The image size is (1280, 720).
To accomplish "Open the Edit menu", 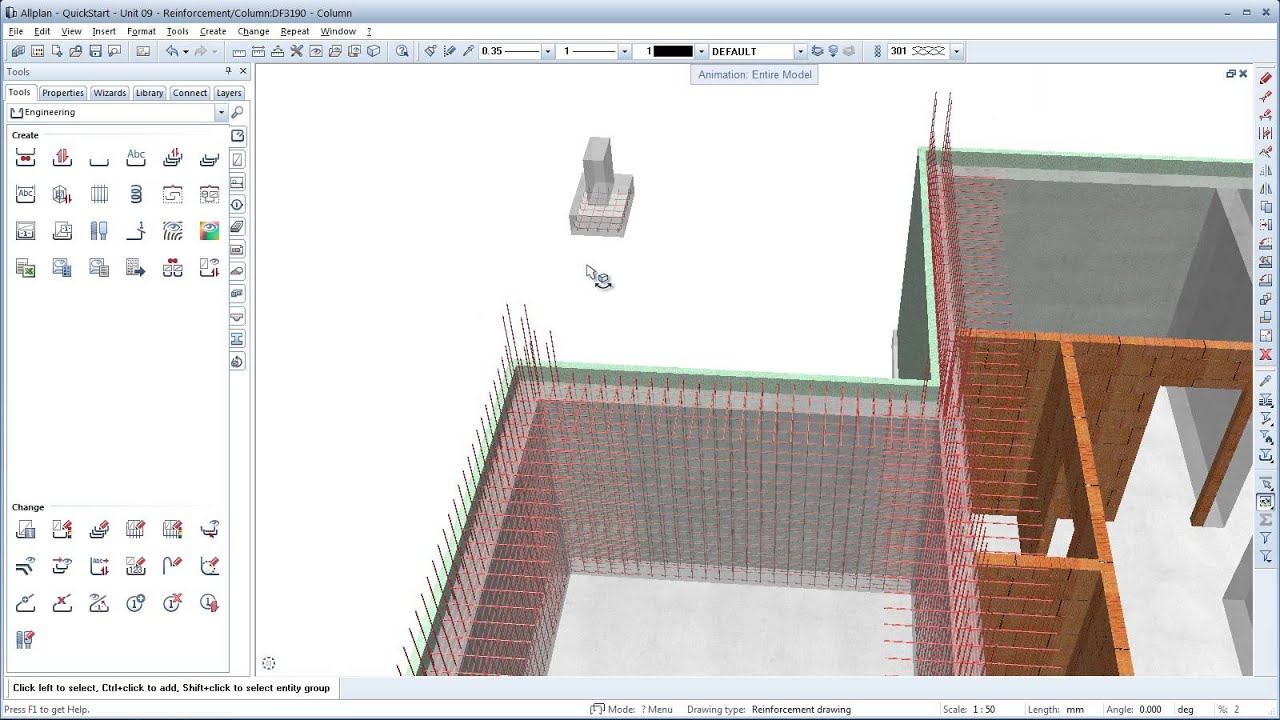I will [42, 31].
